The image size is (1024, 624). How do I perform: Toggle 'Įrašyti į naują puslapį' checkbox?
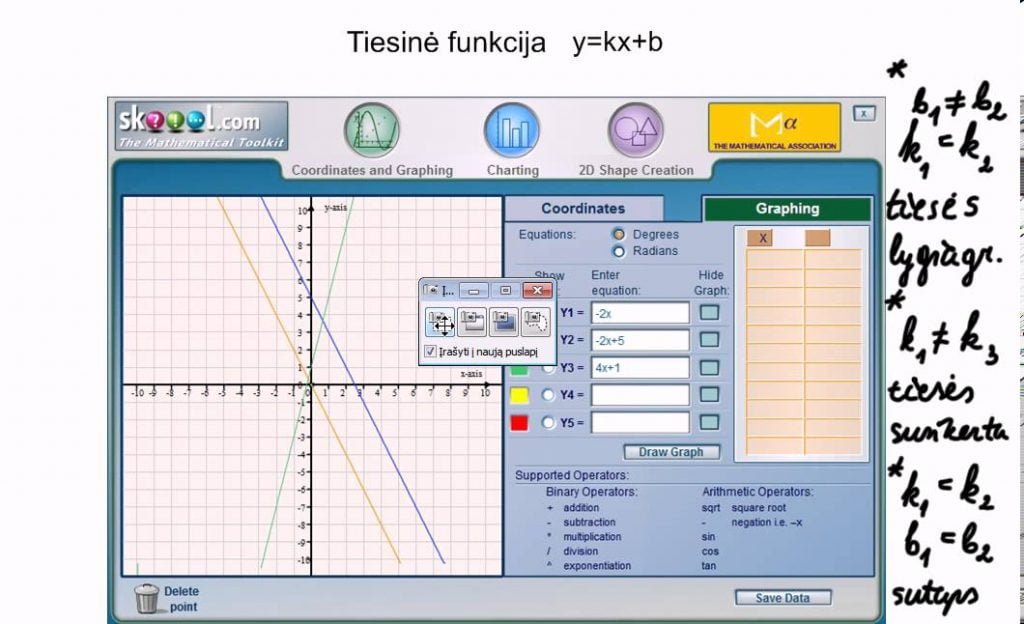coord(430,351)
